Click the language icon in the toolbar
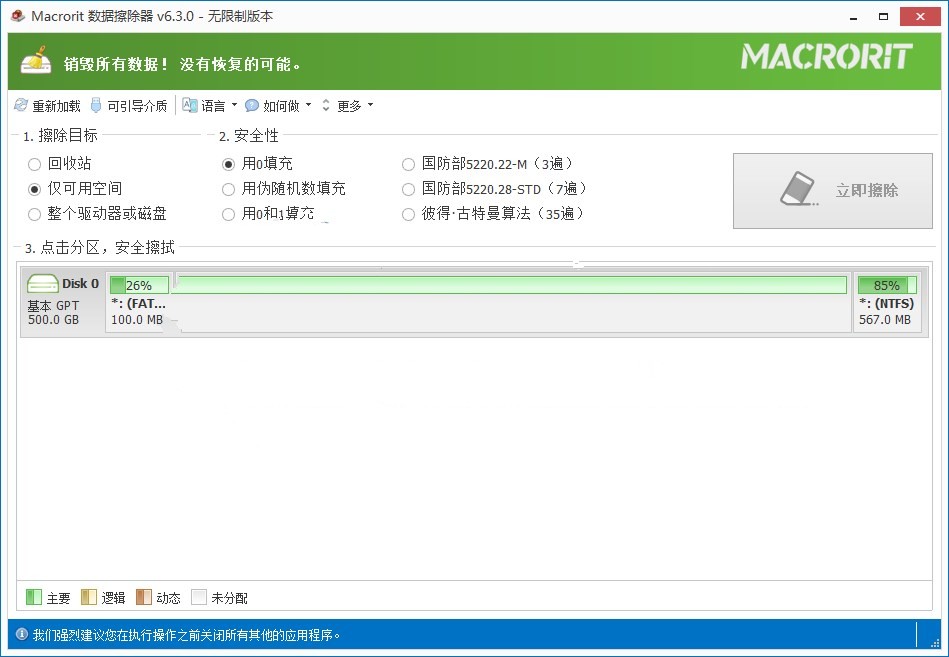The width and height of the screenshot is (949, 657). (x=189, y=105)
